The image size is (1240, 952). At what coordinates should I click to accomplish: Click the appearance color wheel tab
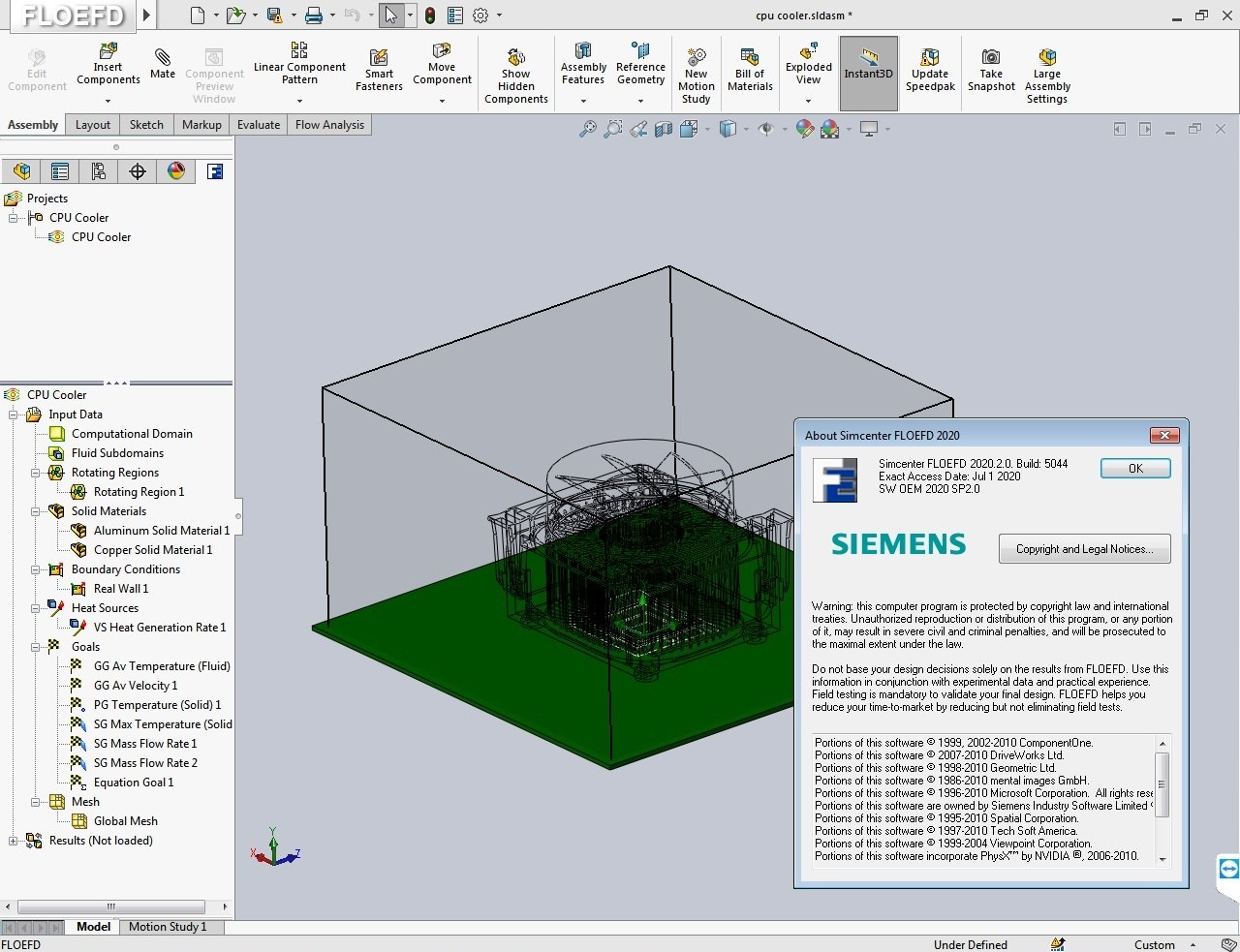coord(176,171)
